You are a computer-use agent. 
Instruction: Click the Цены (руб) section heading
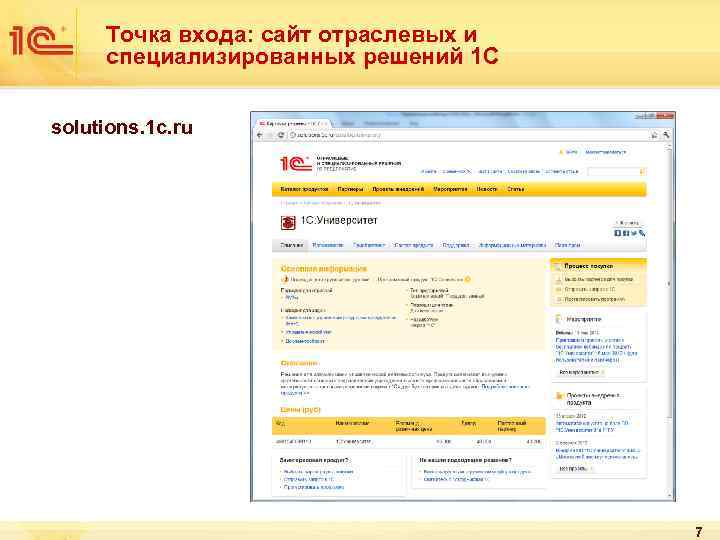point(300,409)
